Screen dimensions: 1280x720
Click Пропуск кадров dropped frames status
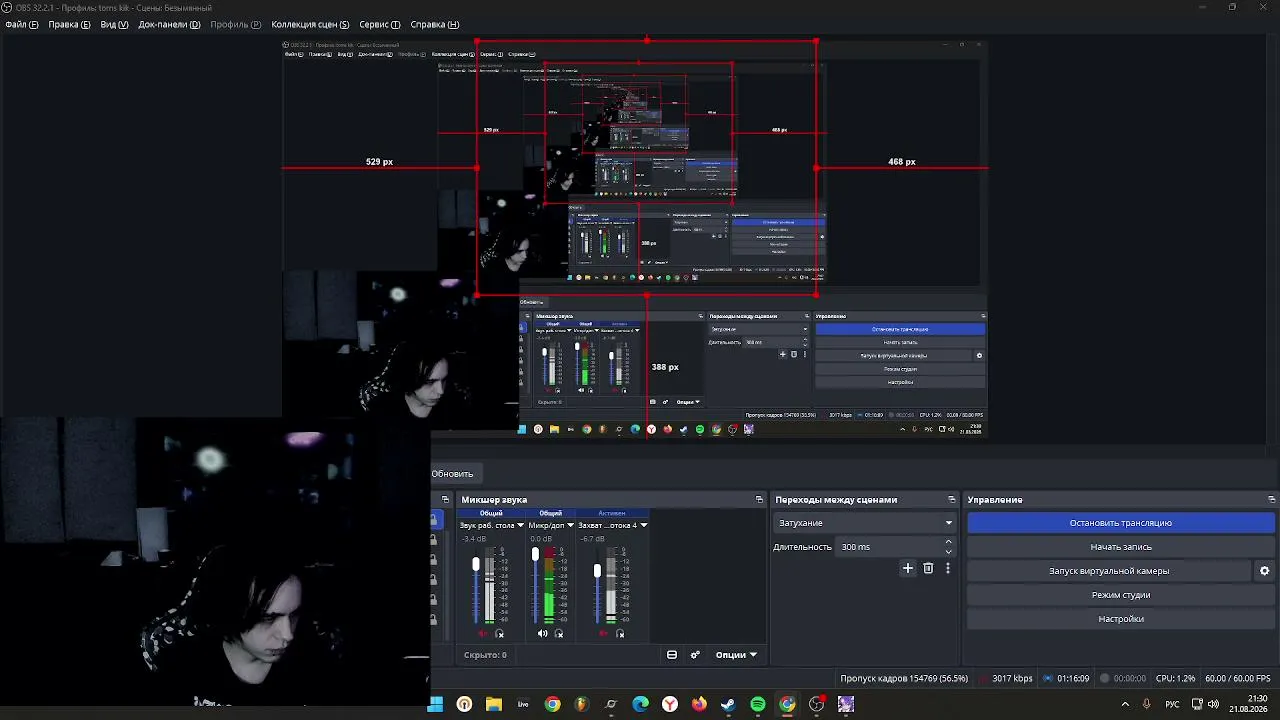click(904, 679)
